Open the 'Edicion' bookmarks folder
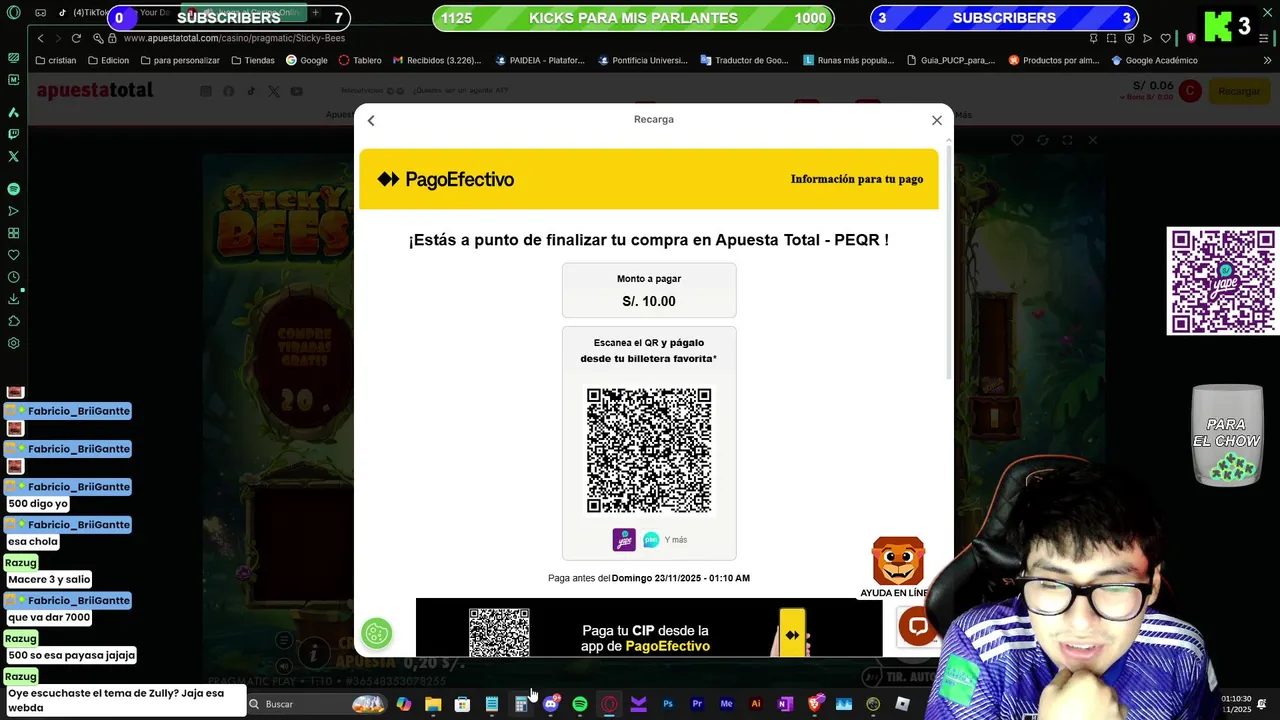 [x=108, y=60]
